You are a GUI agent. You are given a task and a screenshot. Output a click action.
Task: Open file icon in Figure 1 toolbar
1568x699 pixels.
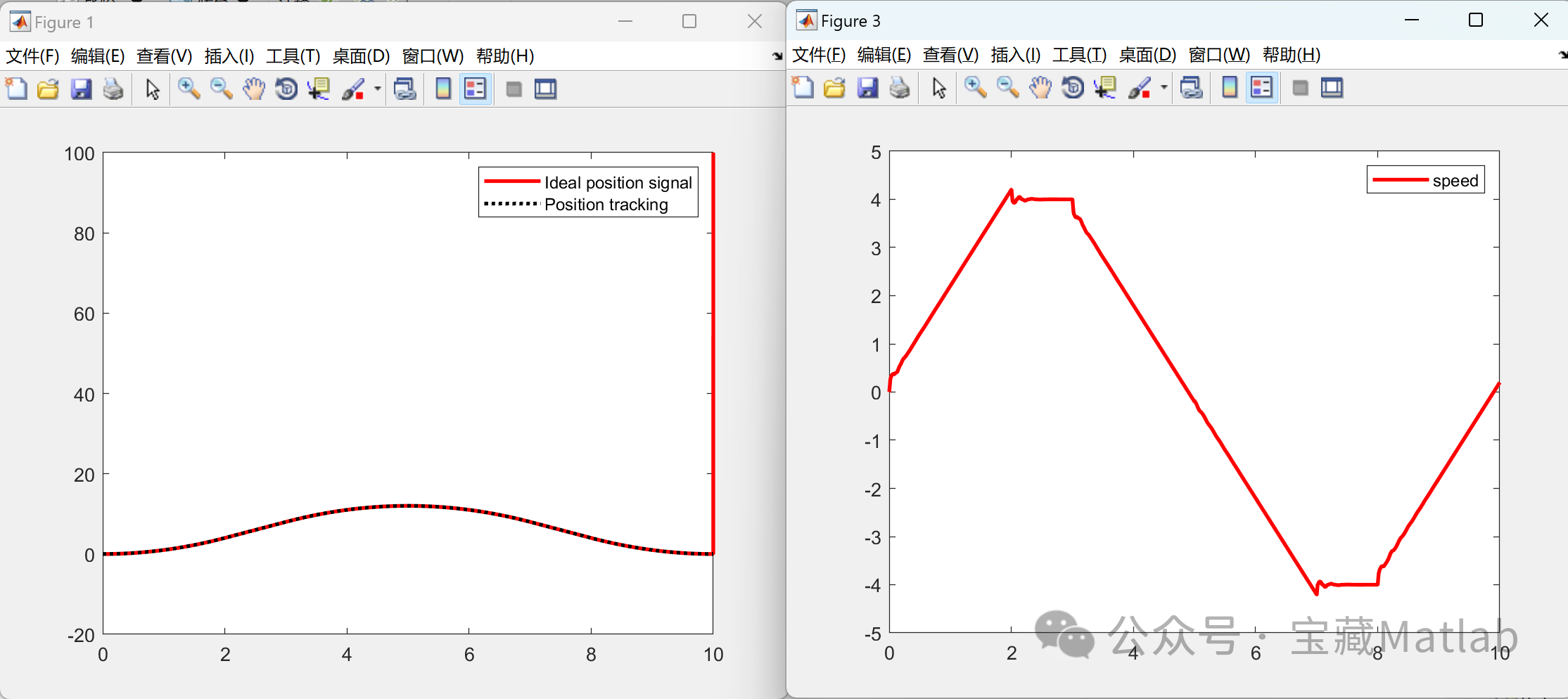pos(48,89)
